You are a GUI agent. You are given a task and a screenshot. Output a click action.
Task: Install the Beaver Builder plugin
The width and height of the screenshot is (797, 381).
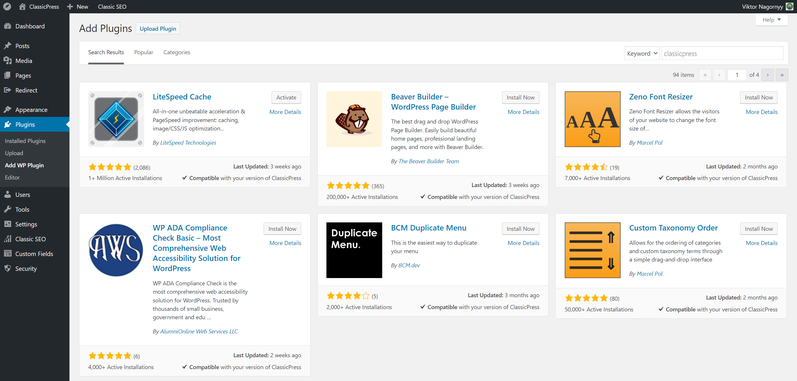520,98
